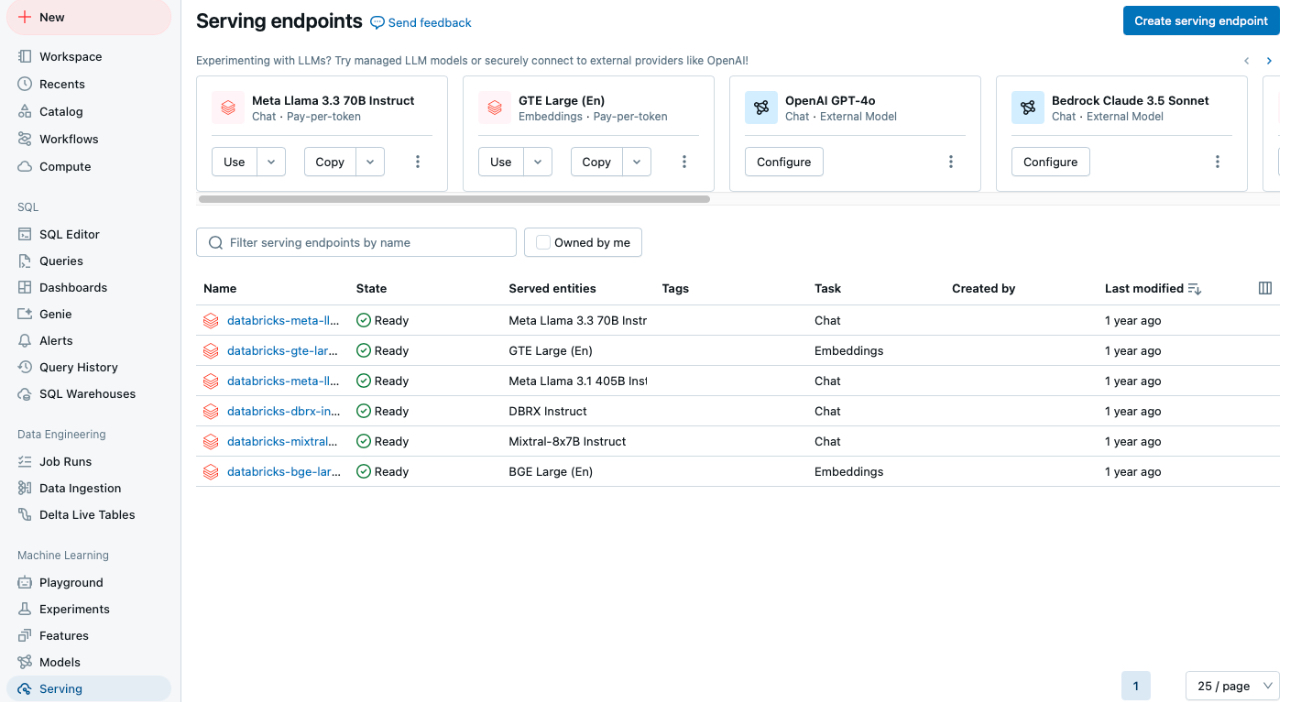1290x702 pixels.
Task: Expand the Copy dropdown on Meta Llama card
Action: click(x=370, y=162)
